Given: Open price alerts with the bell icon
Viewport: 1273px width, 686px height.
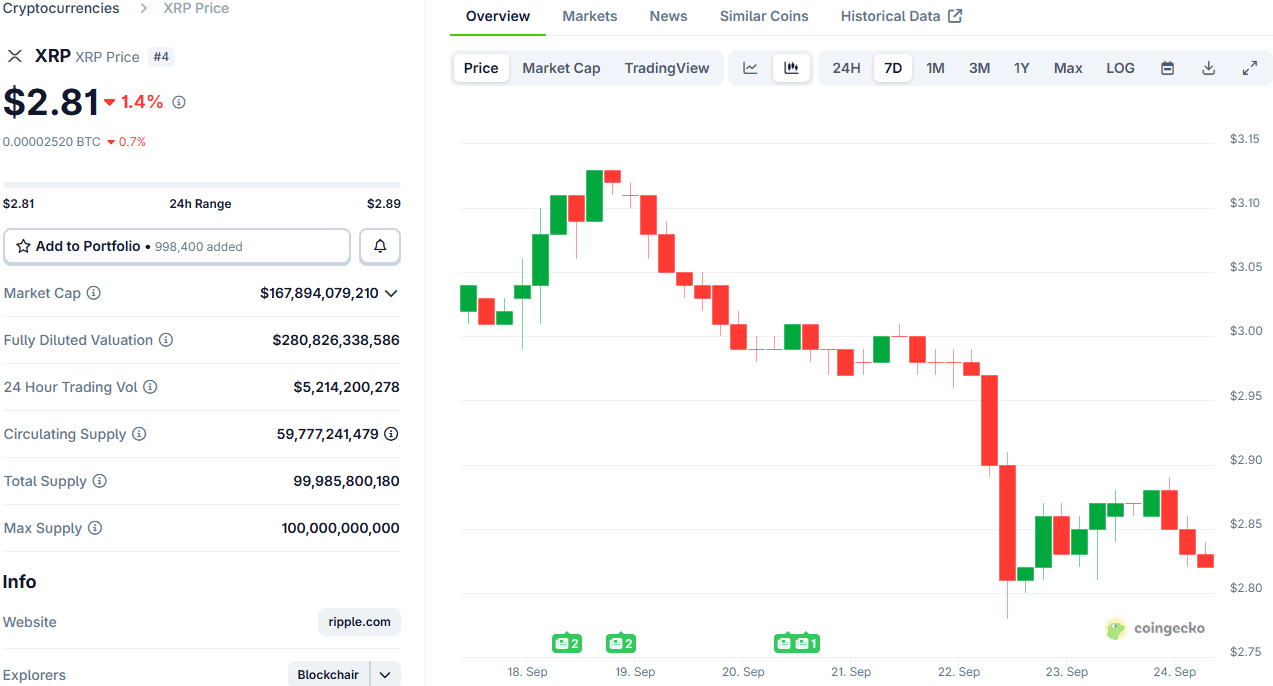Looking at the screenshot, I should [x=380, y=246].
